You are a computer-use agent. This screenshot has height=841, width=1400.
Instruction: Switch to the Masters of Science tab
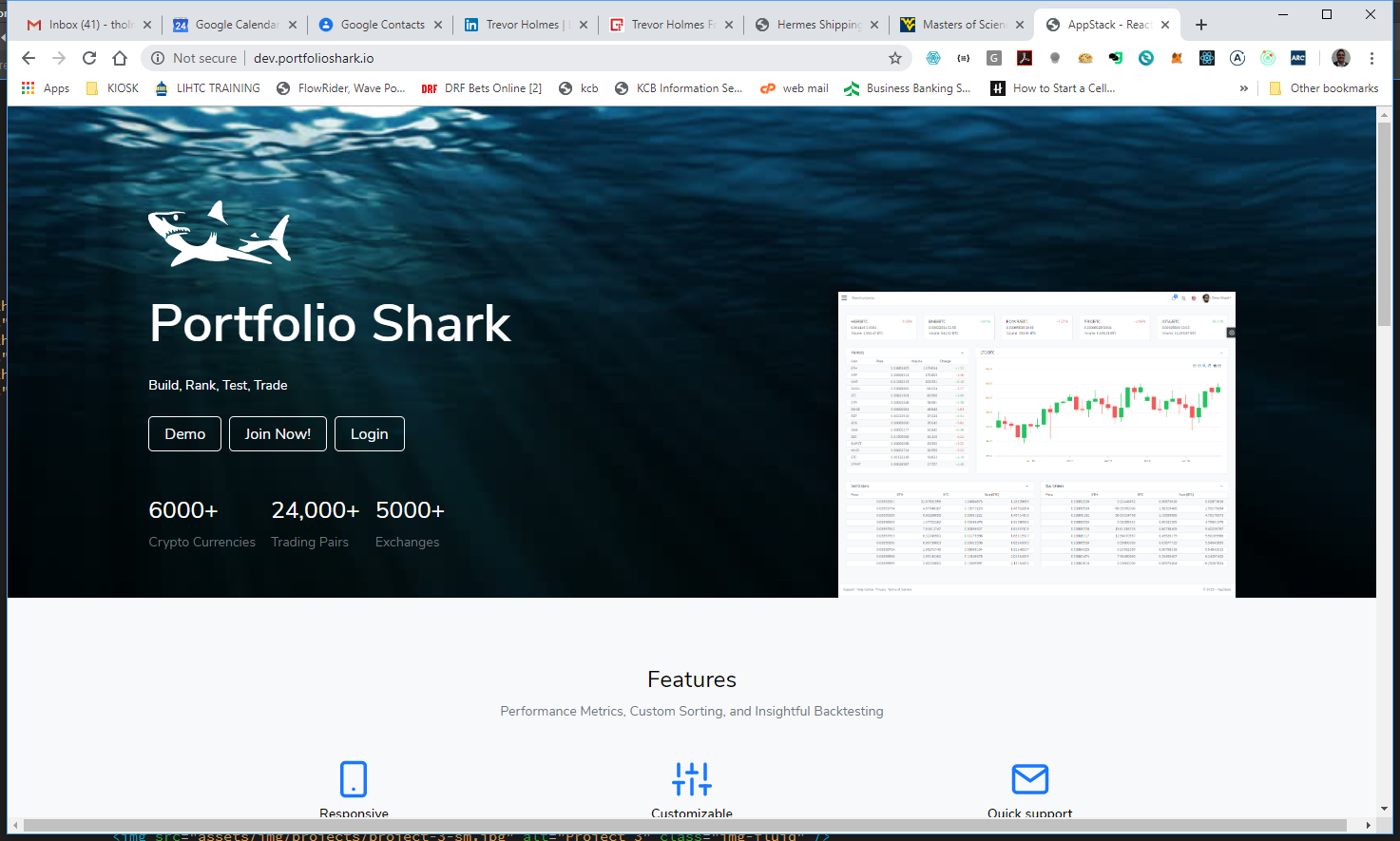[x=962, y=24]
